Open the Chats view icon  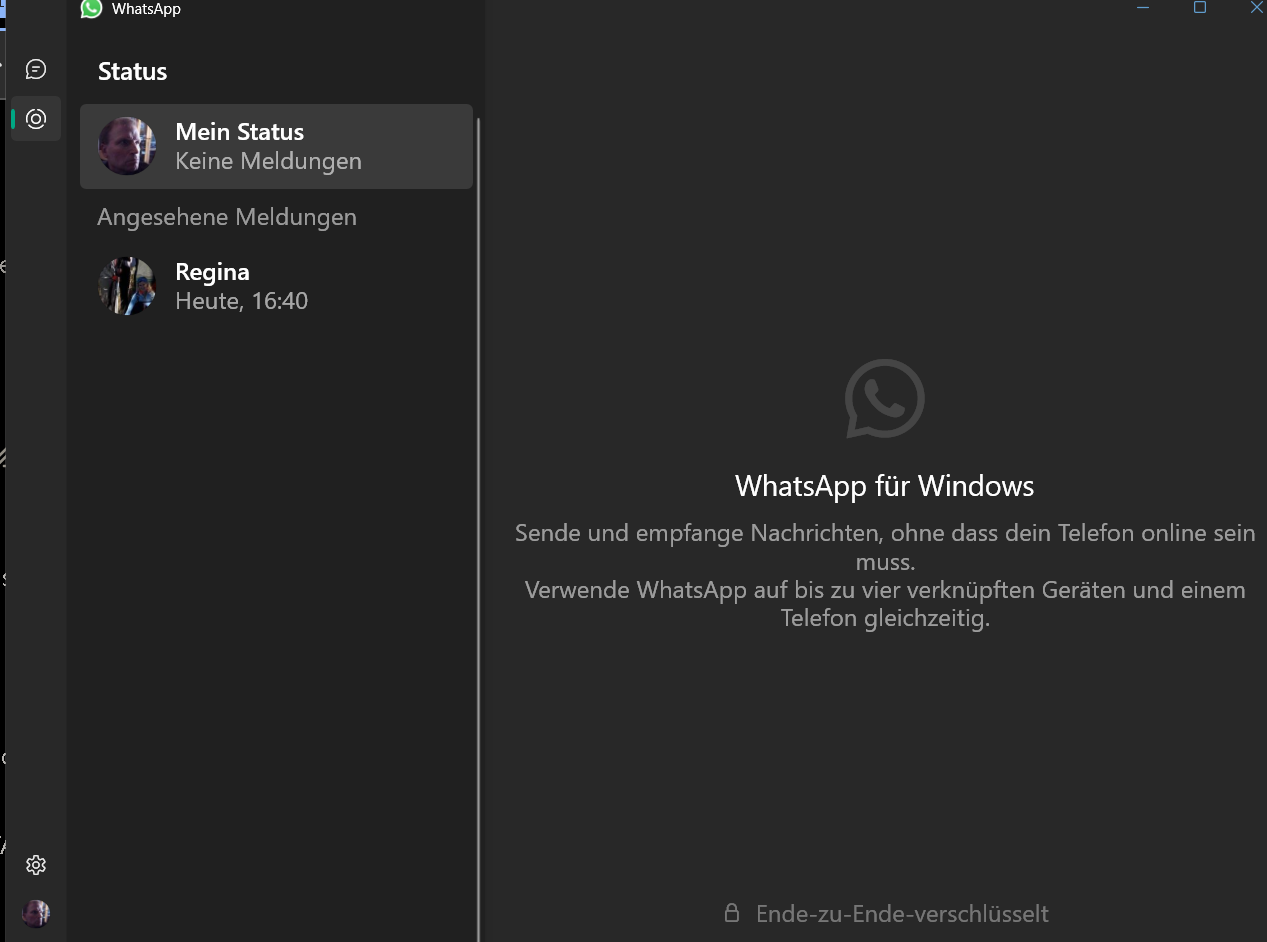36,69
